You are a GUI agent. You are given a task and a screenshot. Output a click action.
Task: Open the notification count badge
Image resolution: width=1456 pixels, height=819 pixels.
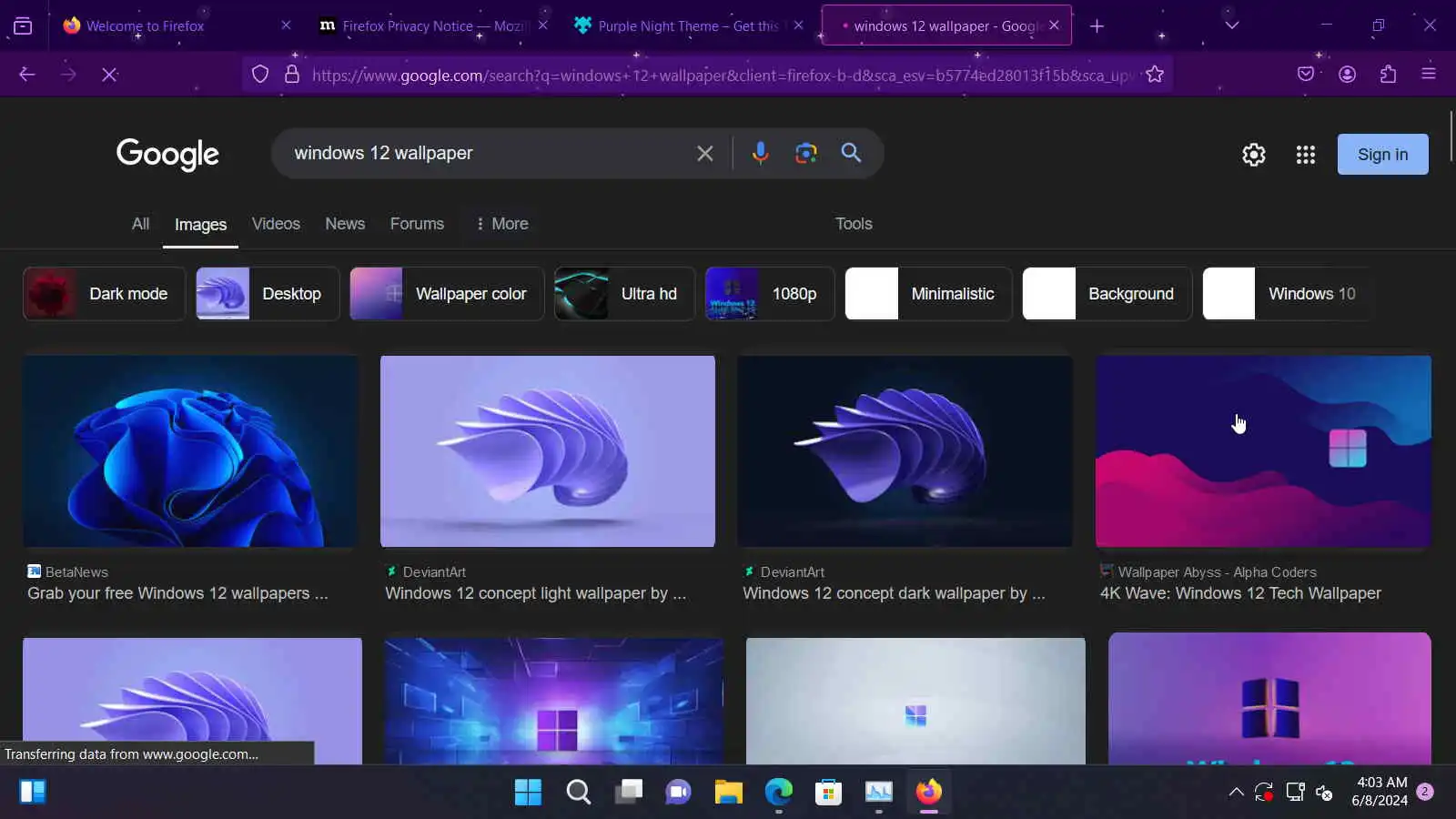[1425, 792]
